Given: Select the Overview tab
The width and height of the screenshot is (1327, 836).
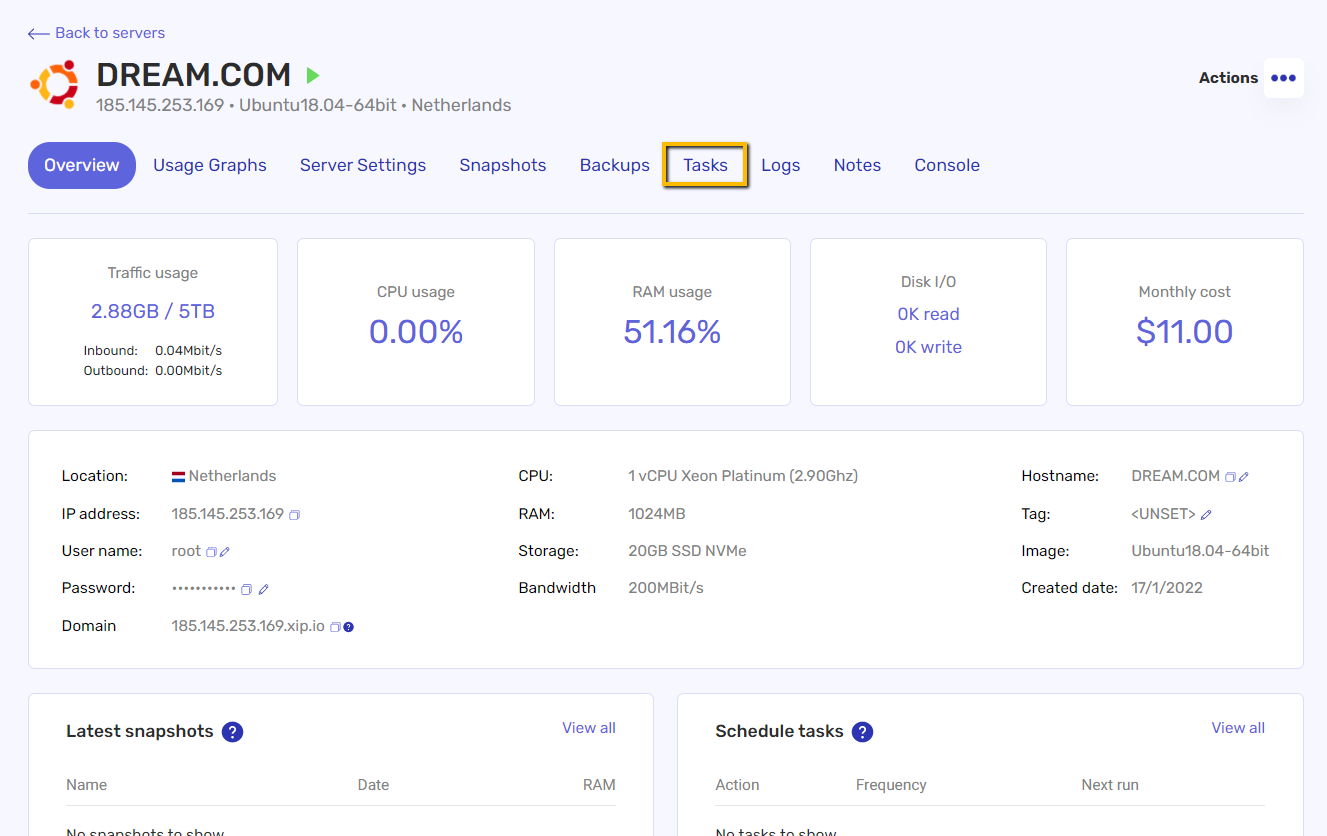Looking at the screenshot, I should [x=82, y=165].
